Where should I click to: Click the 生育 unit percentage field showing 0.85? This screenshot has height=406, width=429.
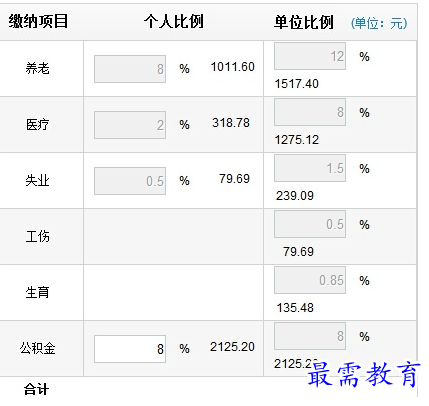coord(310,280)
